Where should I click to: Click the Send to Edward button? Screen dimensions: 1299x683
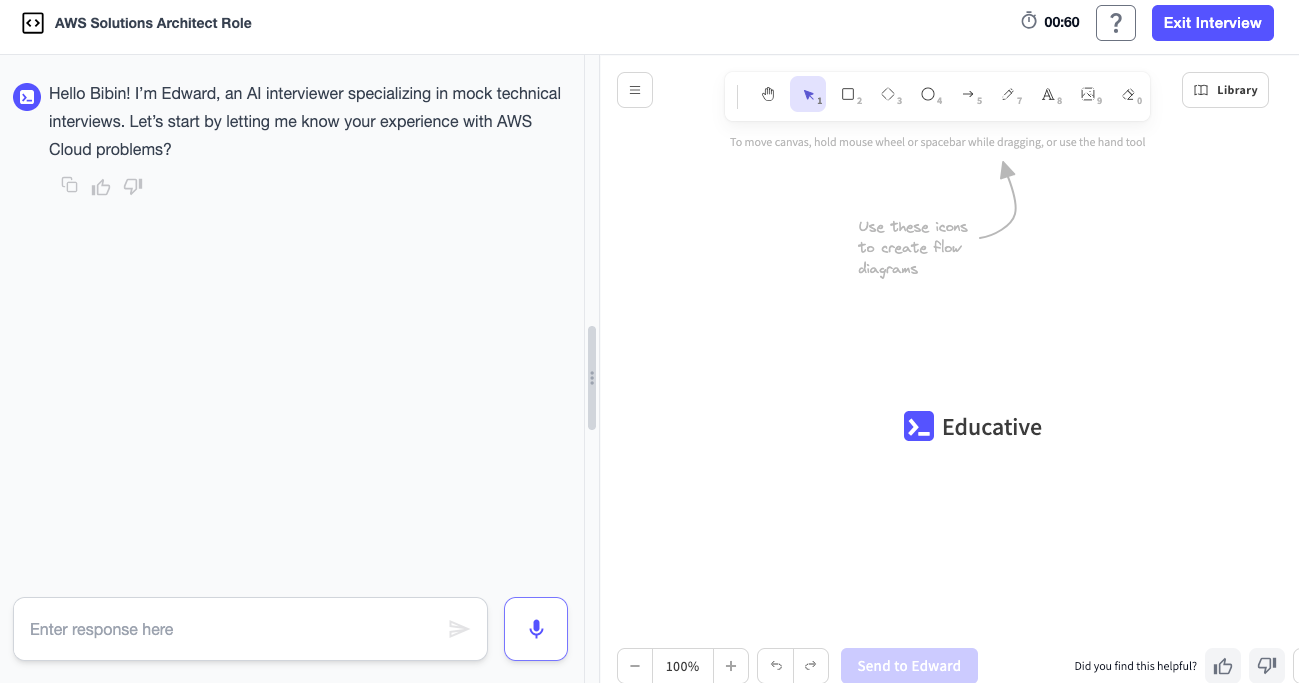(908, 665)
